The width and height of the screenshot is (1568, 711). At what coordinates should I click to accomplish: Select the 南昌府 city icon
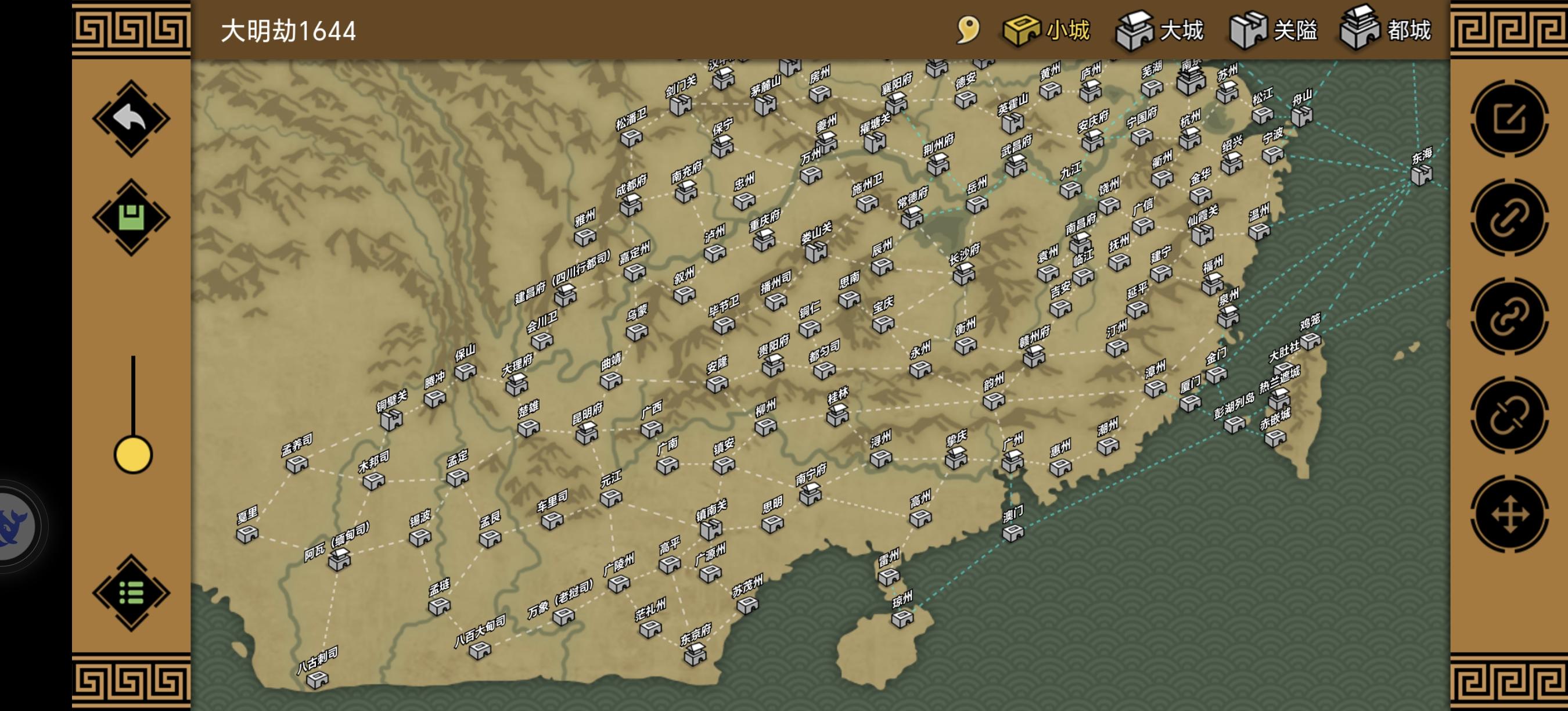[x=1080, y=243]
